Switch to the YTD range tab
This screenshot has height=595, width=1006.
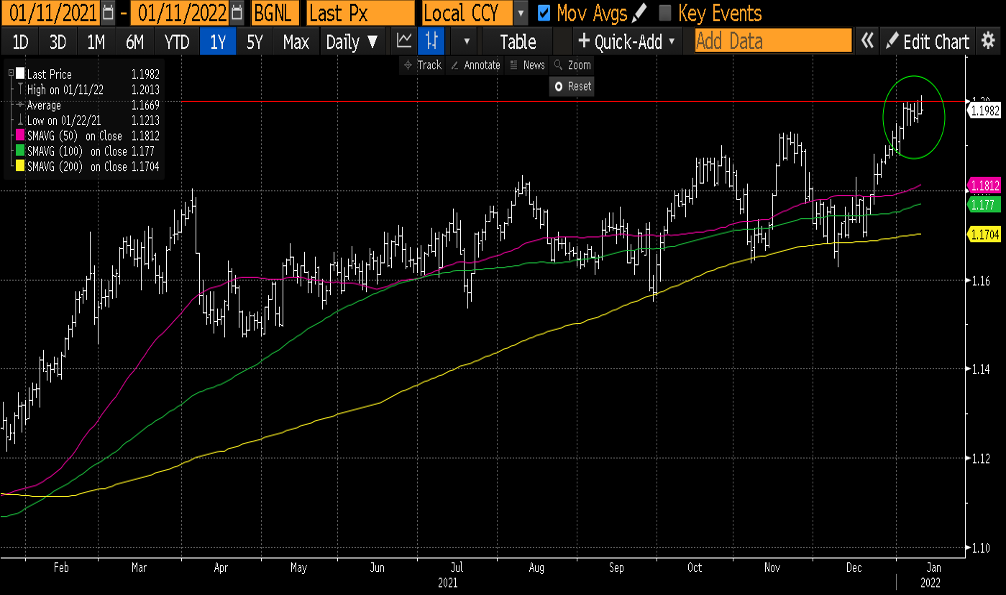pyautogui.click(x=177, y=41)
